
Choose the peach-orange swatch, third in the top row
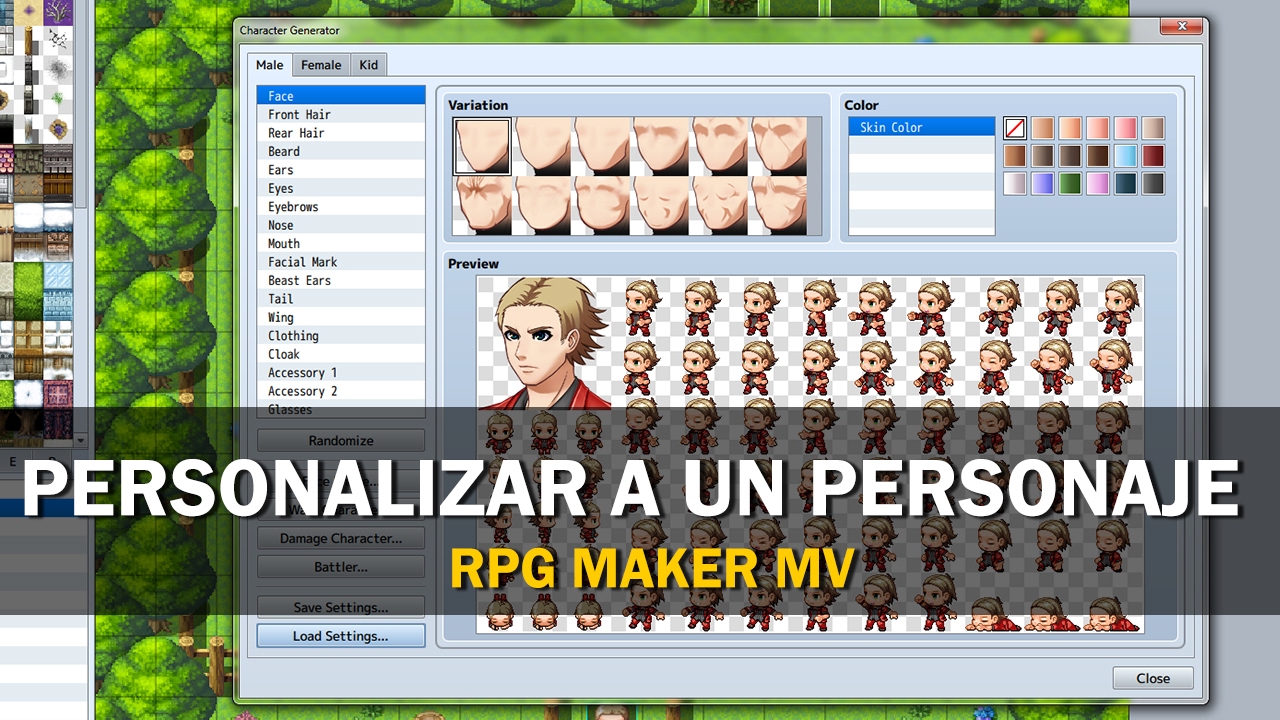1071,128
